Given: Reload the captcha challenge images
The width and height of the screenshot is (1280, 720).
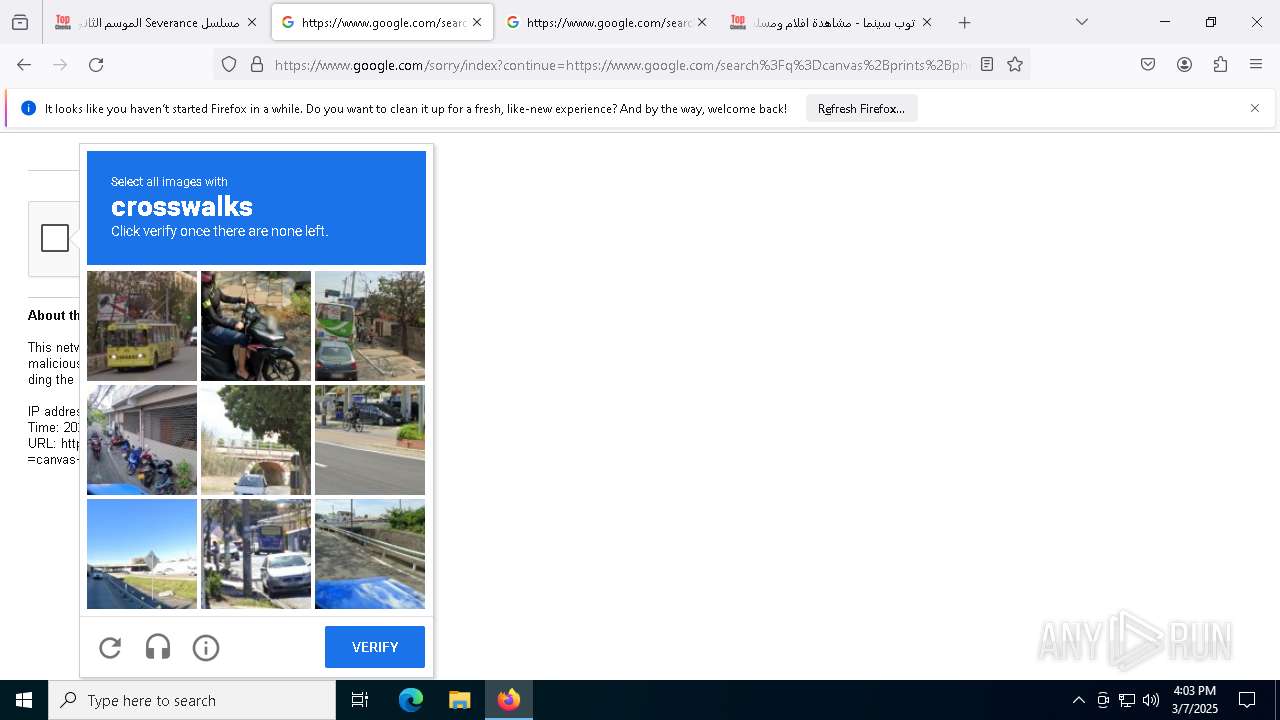Looking at the screenshot, I should pyautogui.click(x=110, y=648).
